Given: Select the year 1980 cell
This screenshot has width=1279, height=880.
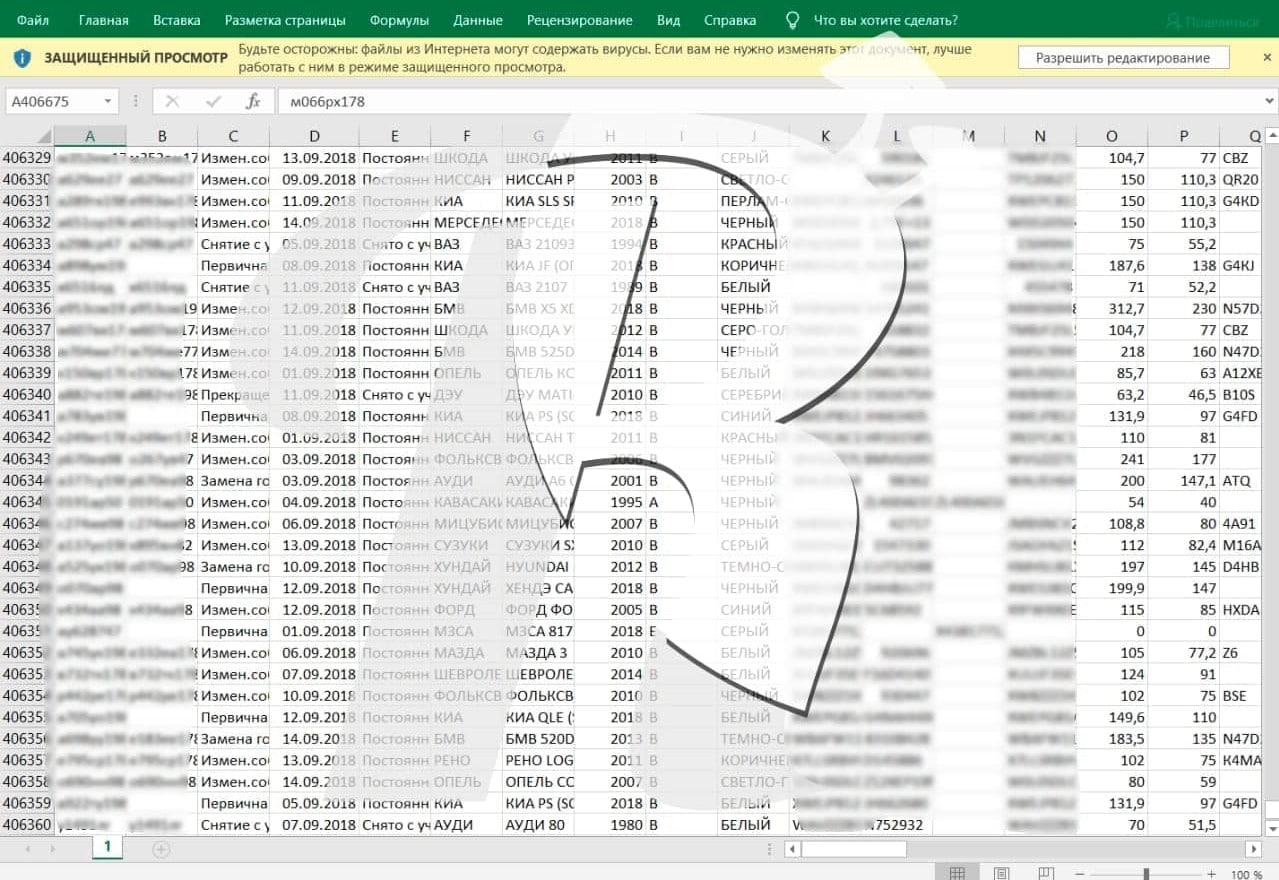Looking at the screenshot, I should pyautogui.click(x=611, y=825).
